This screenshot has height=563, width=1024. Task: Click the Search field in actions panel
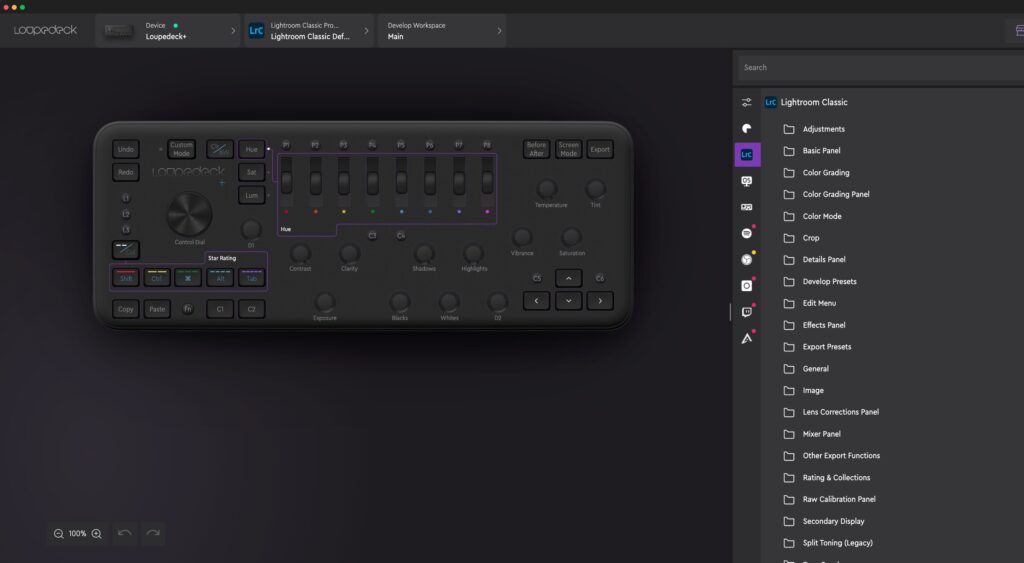pyautogui.click(x=881, y=67)
